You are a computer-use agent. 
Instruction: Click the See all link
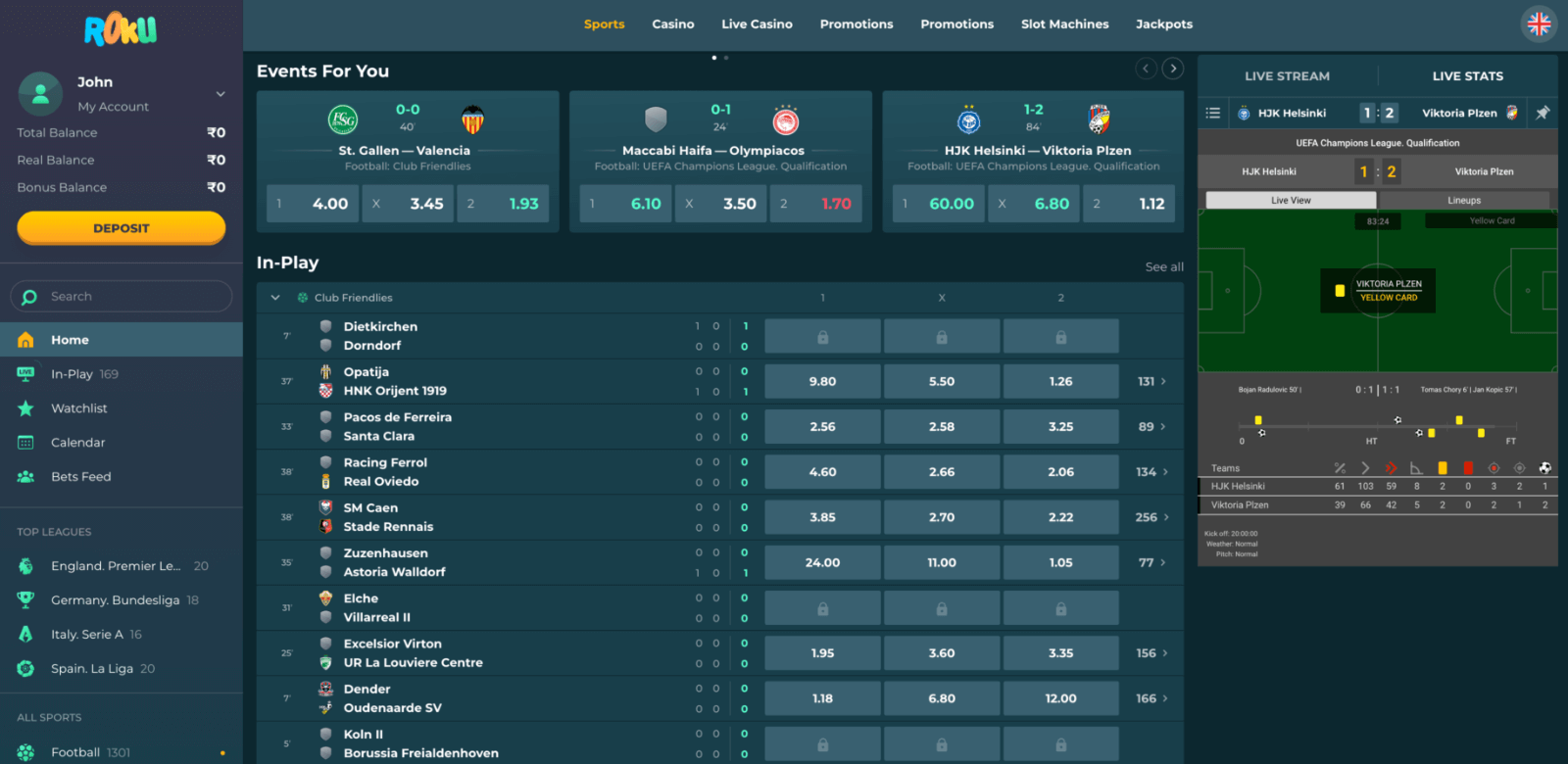click(x=1164, y=266)
